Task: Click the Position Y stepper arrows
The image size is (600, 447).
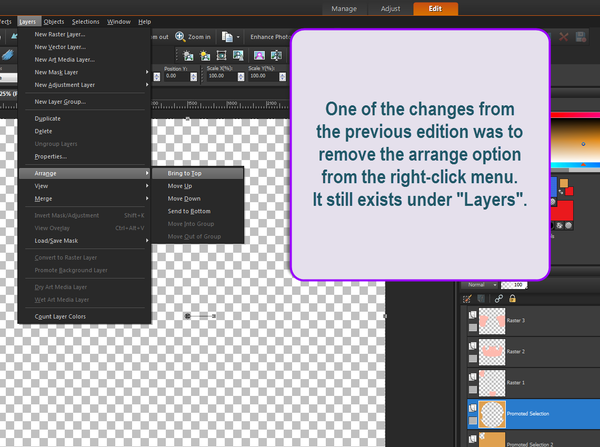Action: [194, 77]
